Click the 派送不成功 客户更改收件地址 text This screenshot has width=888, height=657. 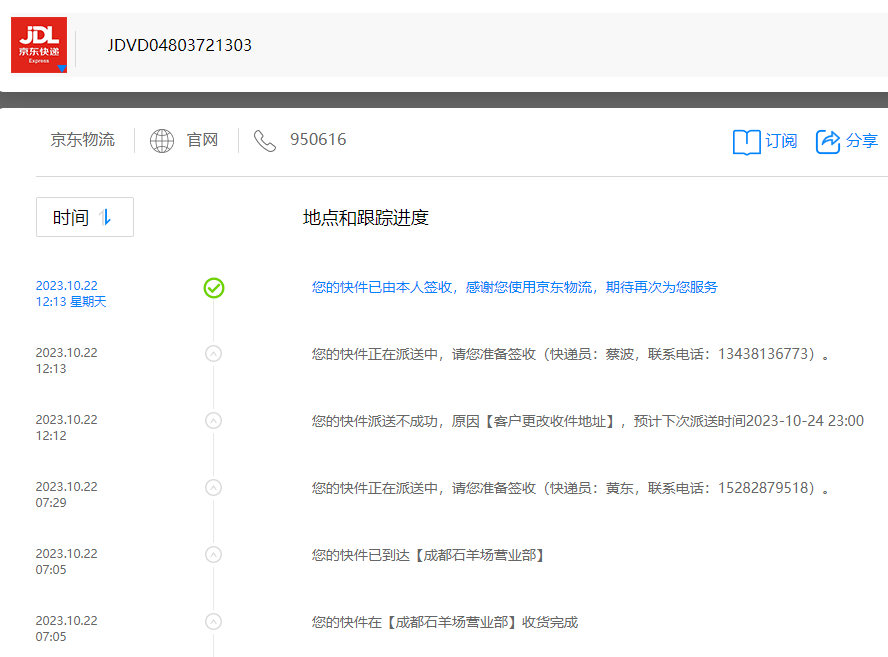click(x=587, y=421)
